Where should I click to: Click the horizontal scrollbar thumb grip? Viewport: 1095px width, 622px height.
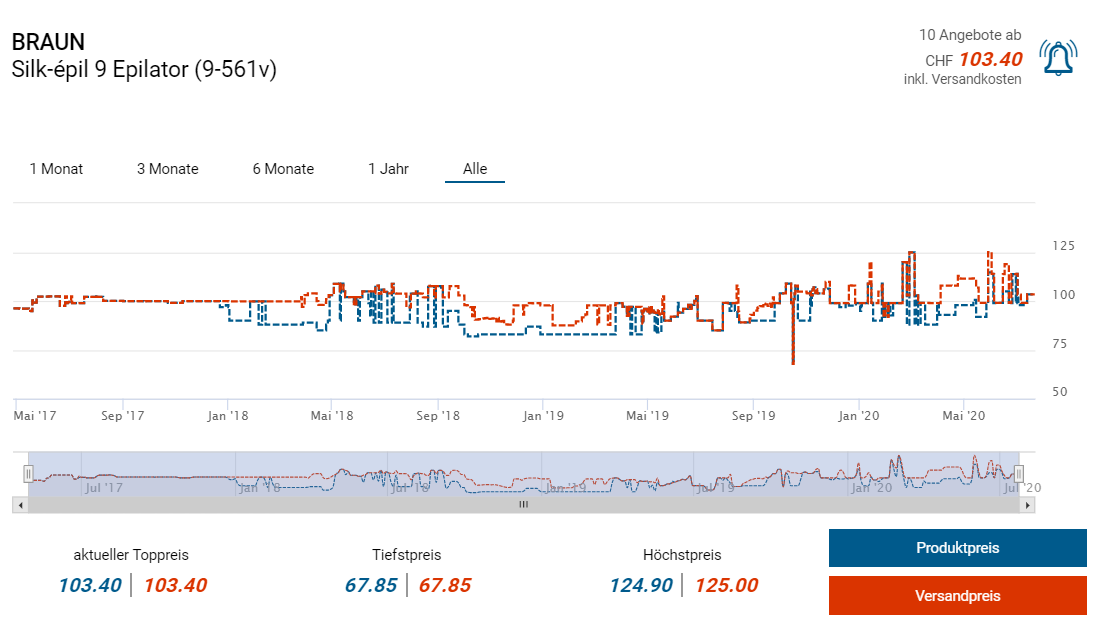522,506
